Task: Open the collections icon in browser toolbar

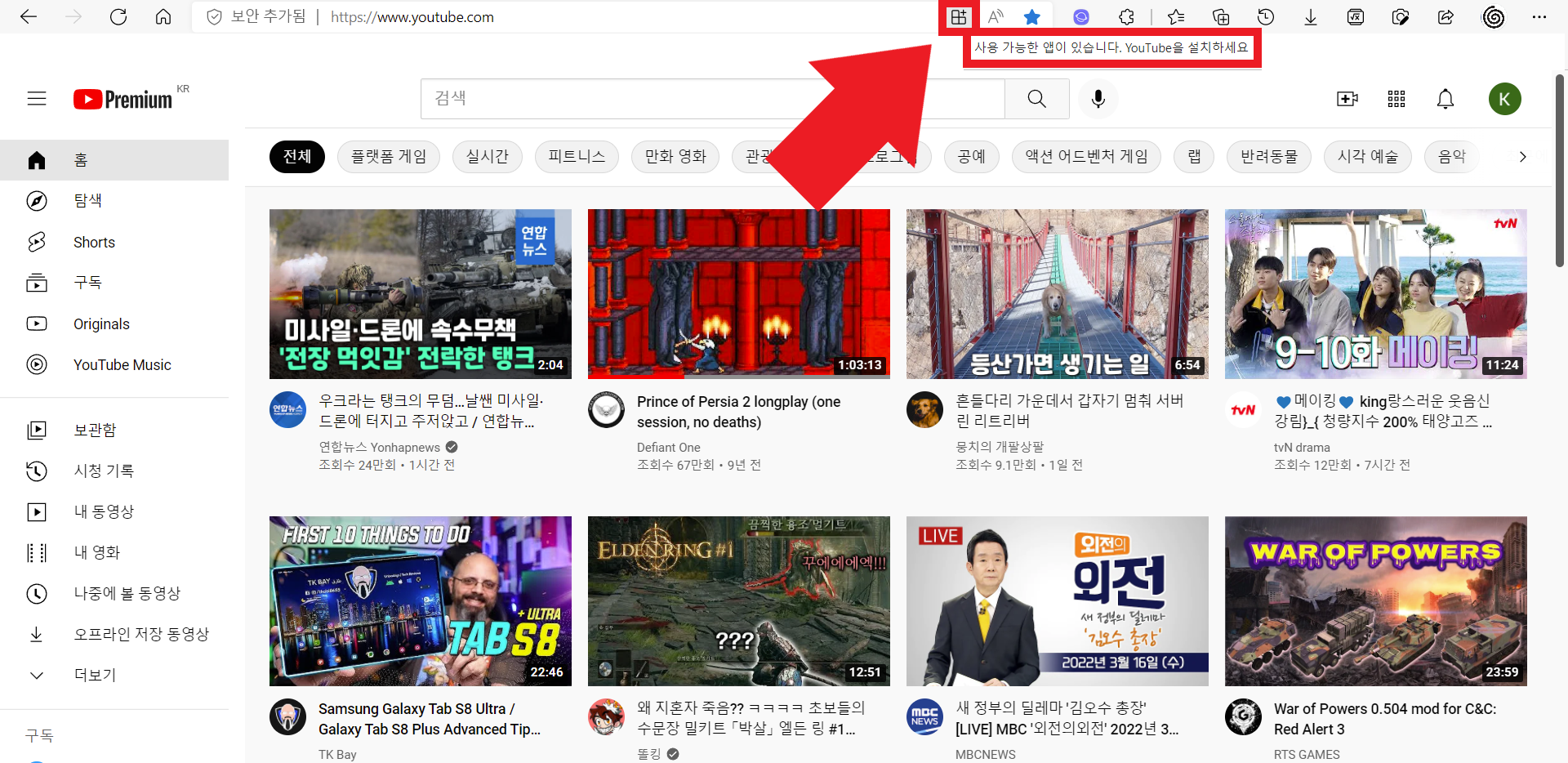Action: pos(1221,17)
